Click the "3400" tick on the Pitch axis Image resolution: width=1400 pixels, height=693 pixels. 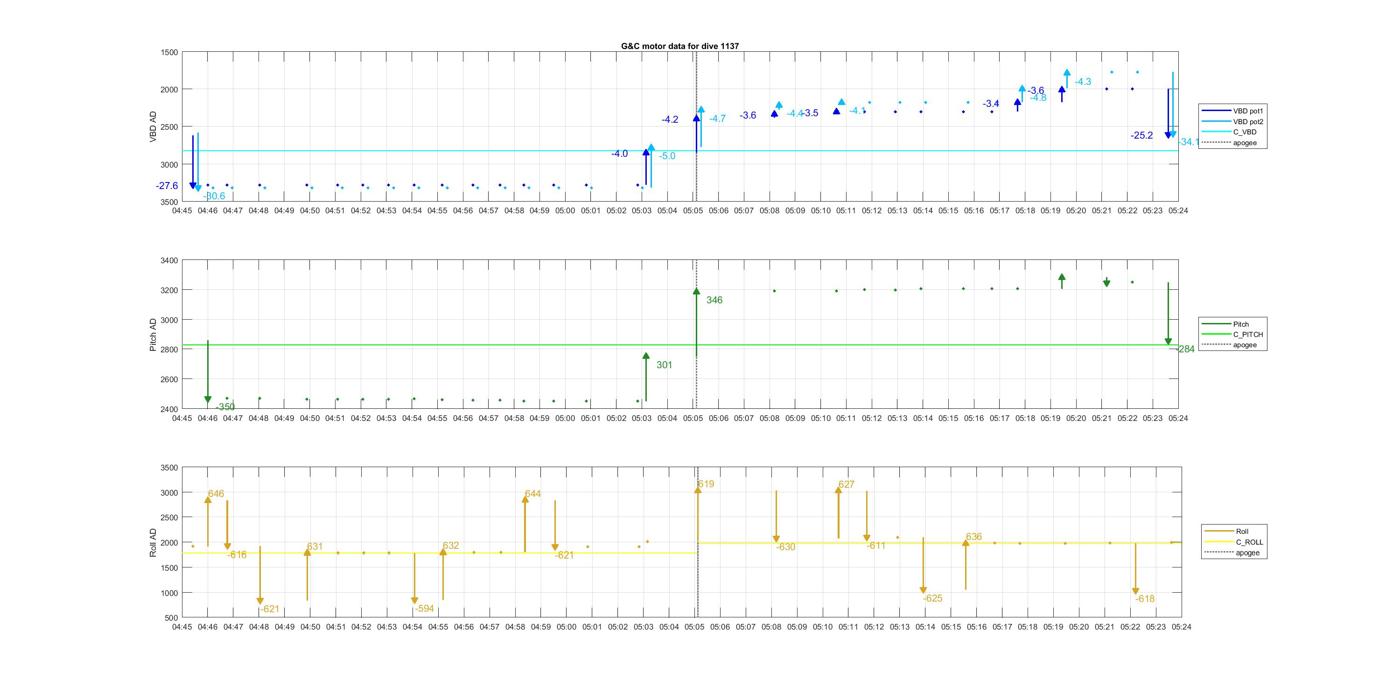click(170, 260)
